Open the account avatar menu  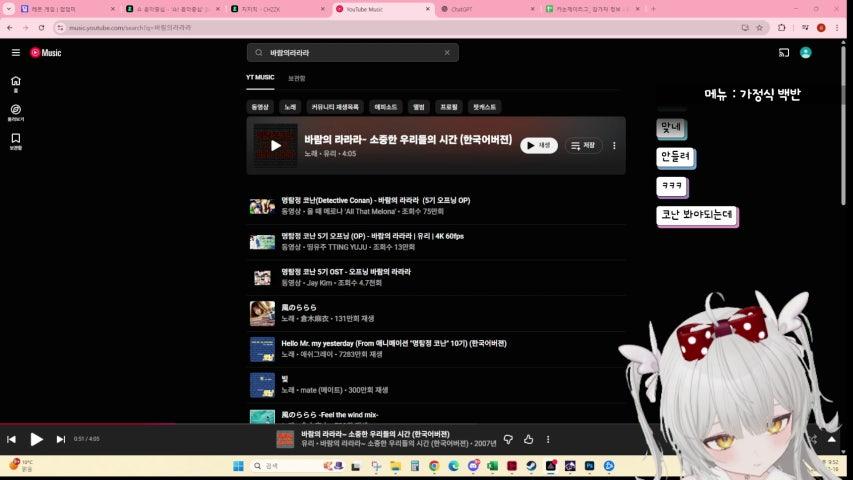806,53
